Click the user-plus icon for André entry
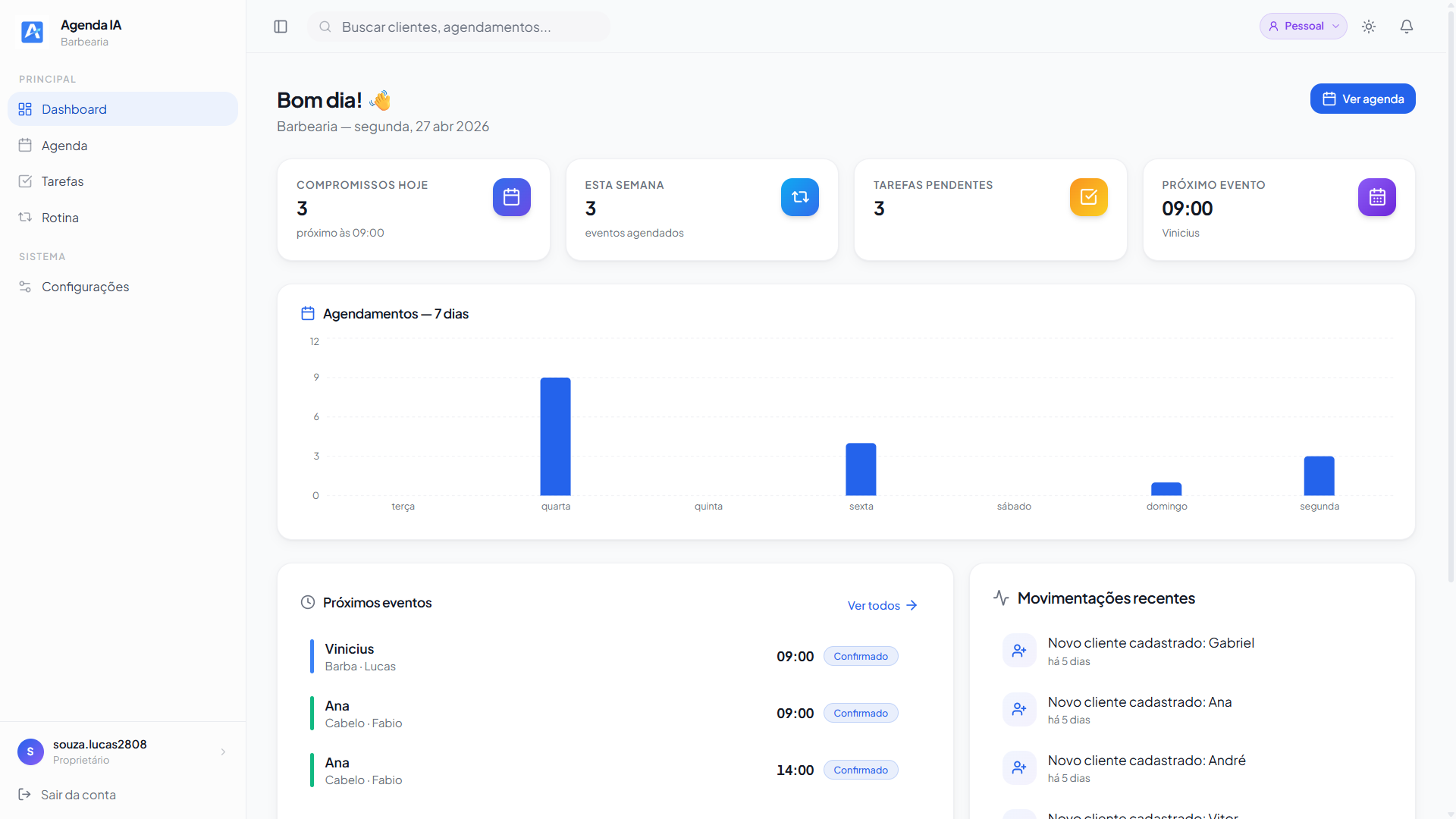Viewport: 1456px width, 819px height. point(1019,767)
